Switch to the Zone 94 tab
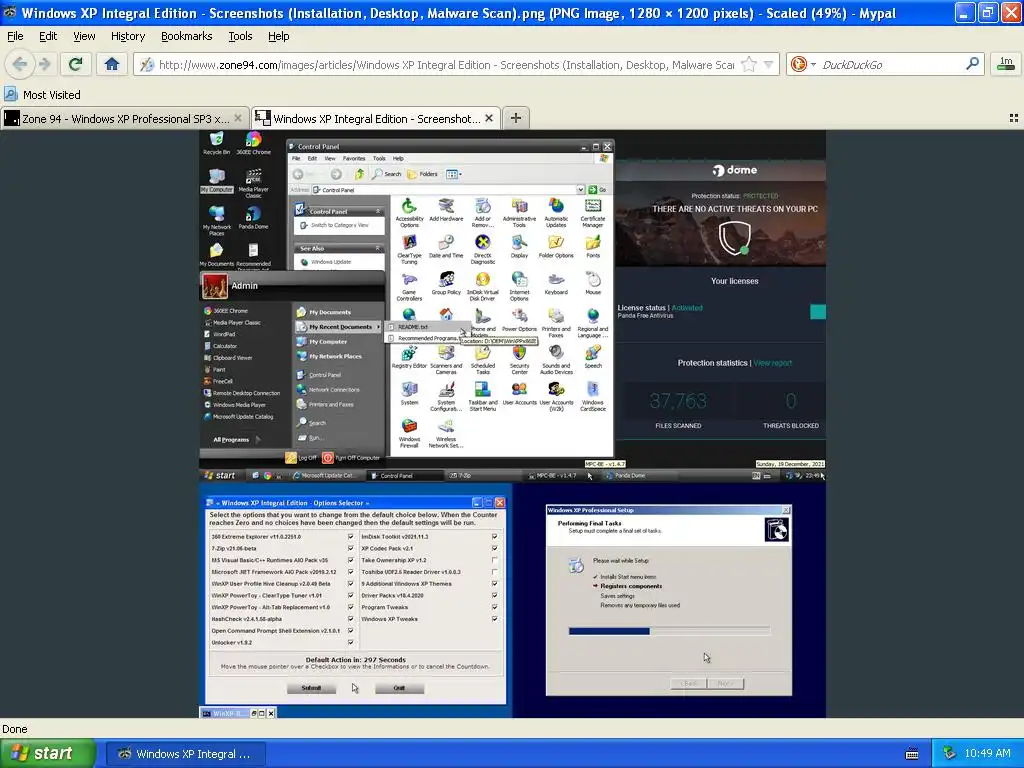Screen dimensions: 1024x768 click(x=124, y=118)
